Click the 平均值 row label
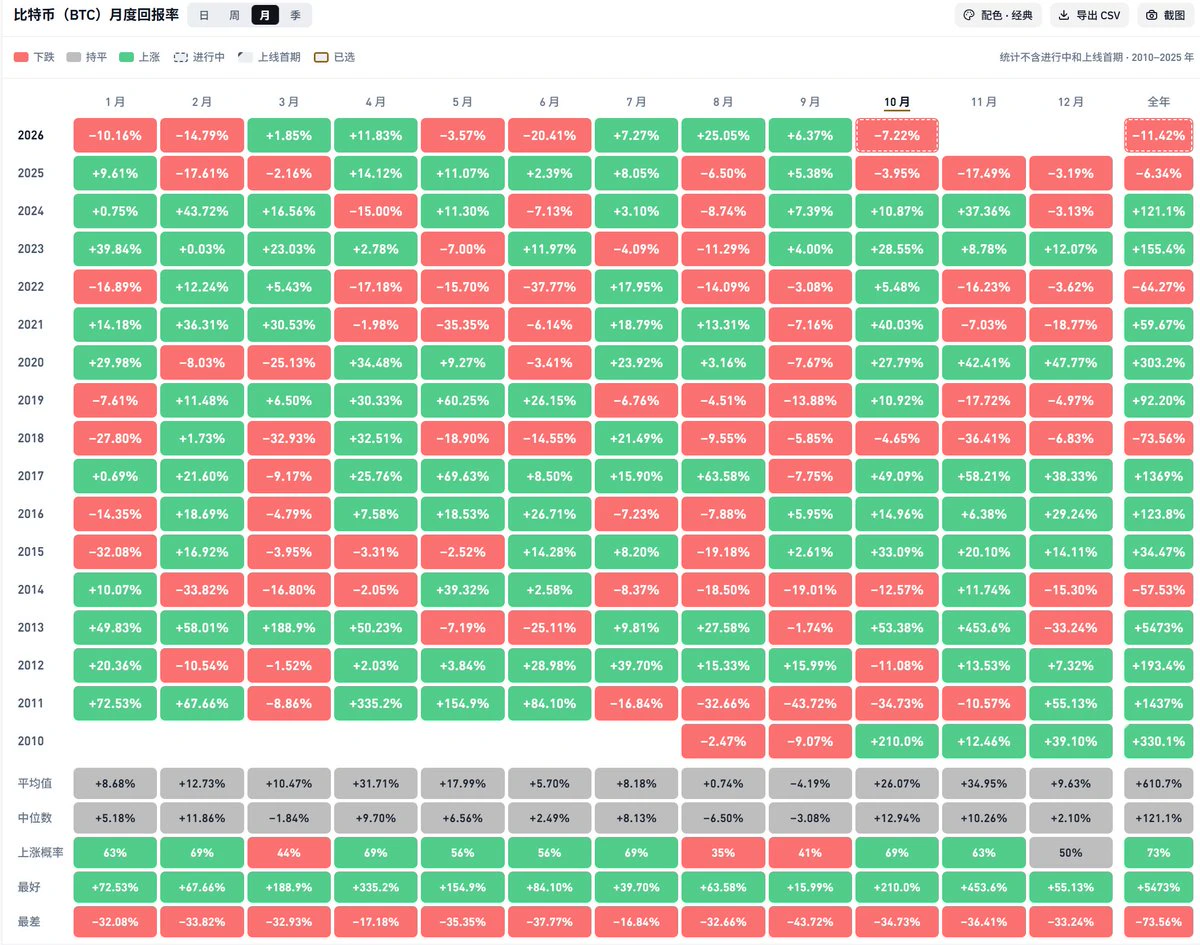The width and height of the screenshot is (1200, 945). [x=35, y=782]
